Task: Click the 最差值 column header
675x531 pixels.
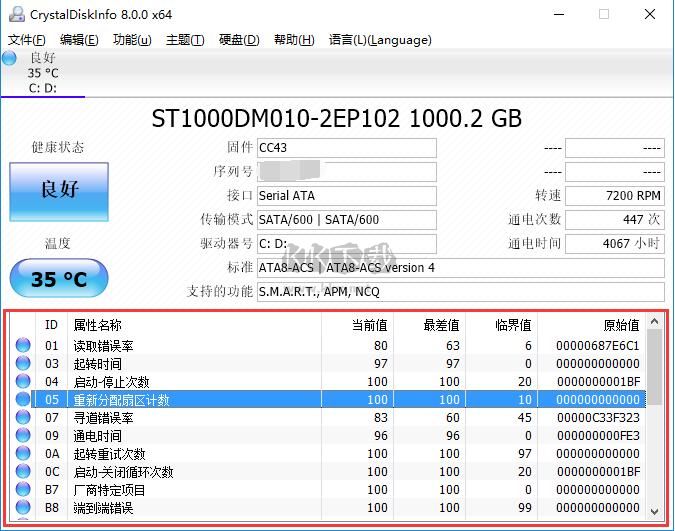Action: click(430, 325)
